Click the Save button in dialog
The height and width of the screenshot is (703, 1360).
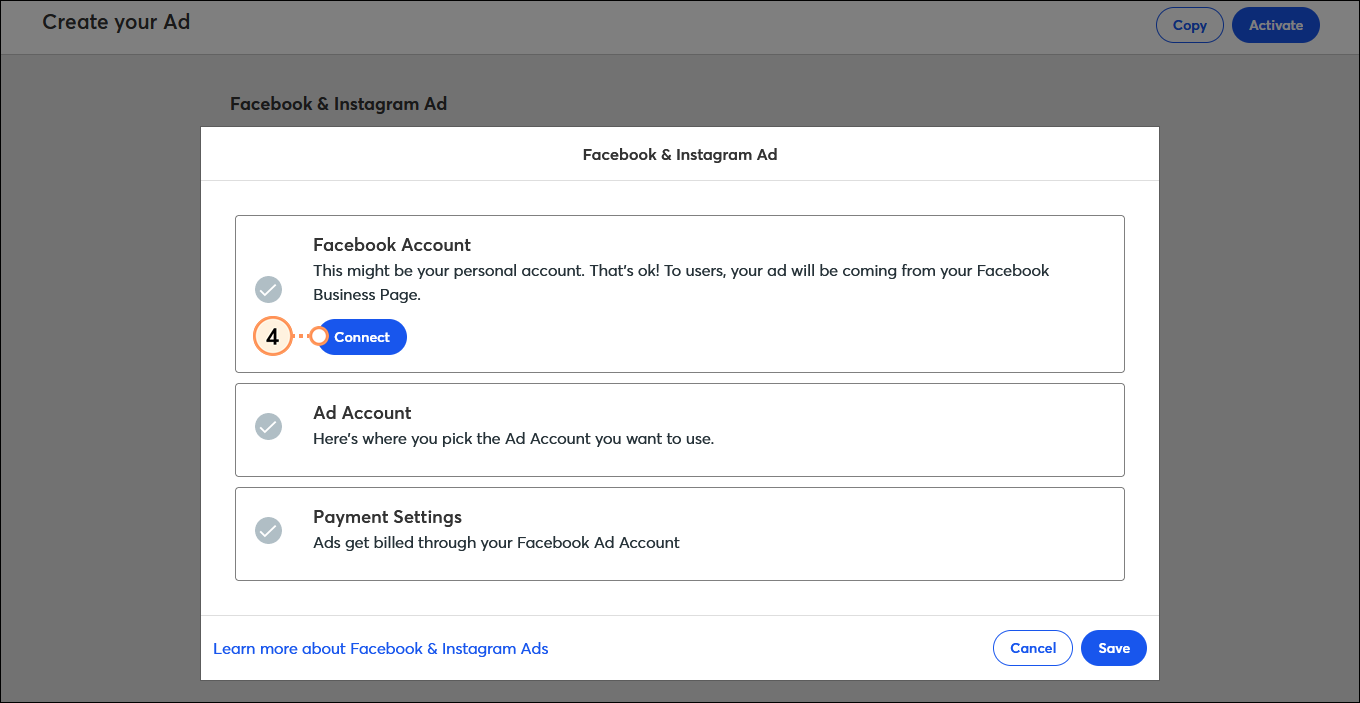(x=1113, y=648)
